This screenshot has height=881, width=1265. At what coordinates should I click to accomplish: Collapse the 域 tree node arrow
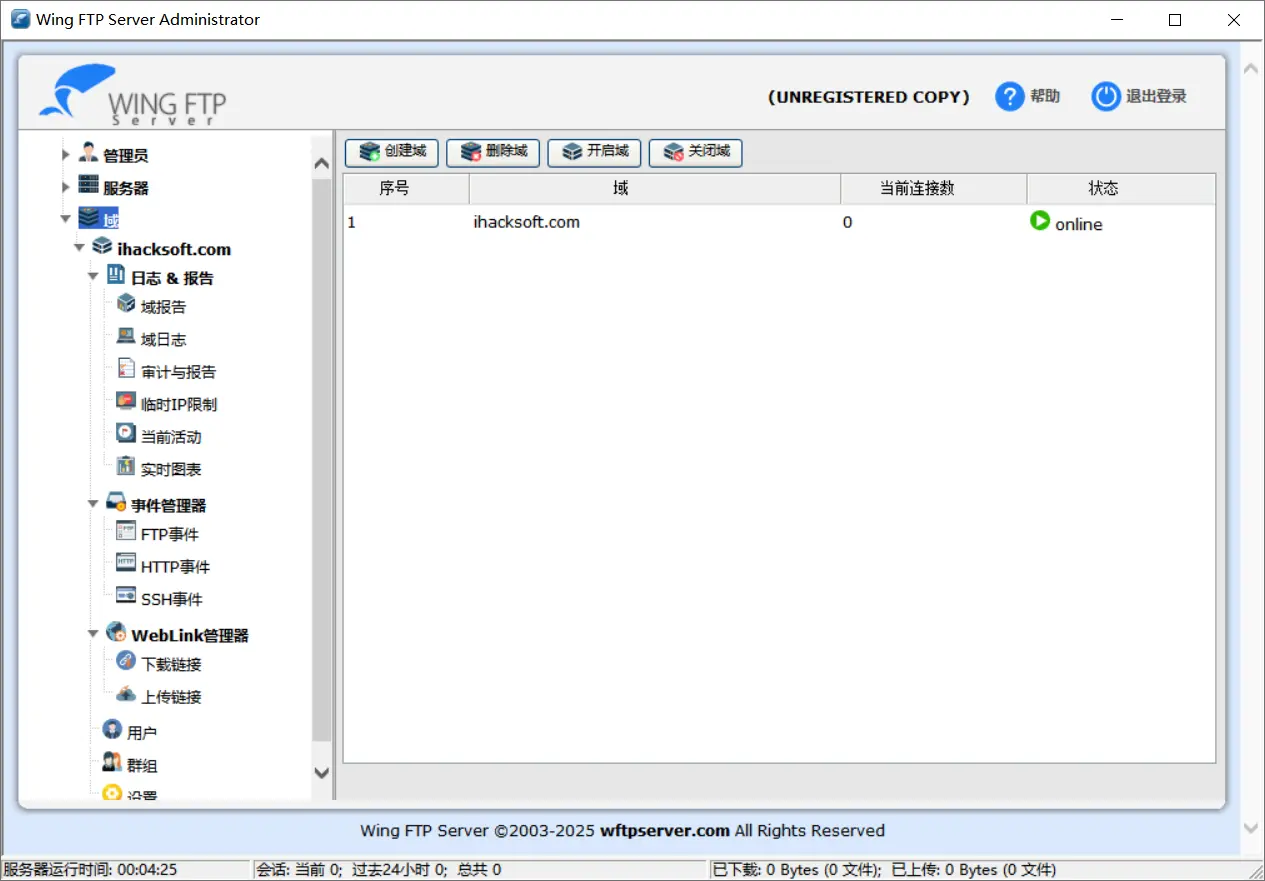(66, 218)
